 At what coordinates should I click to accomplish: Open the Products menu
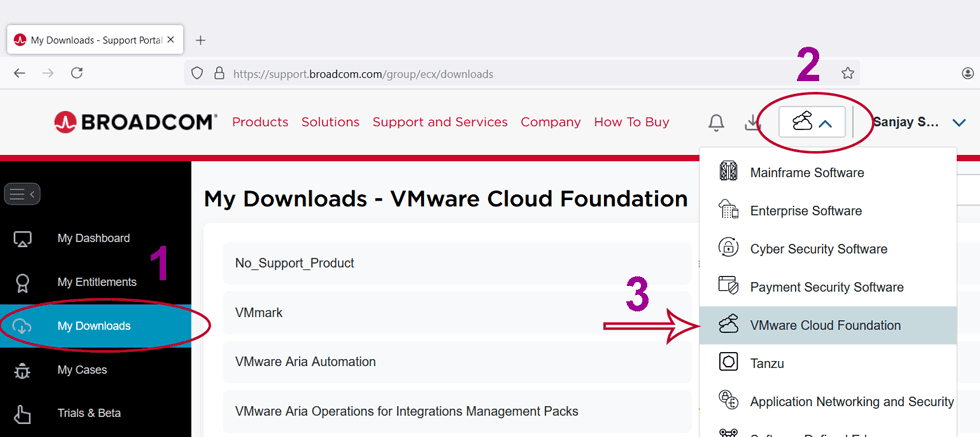260,122
